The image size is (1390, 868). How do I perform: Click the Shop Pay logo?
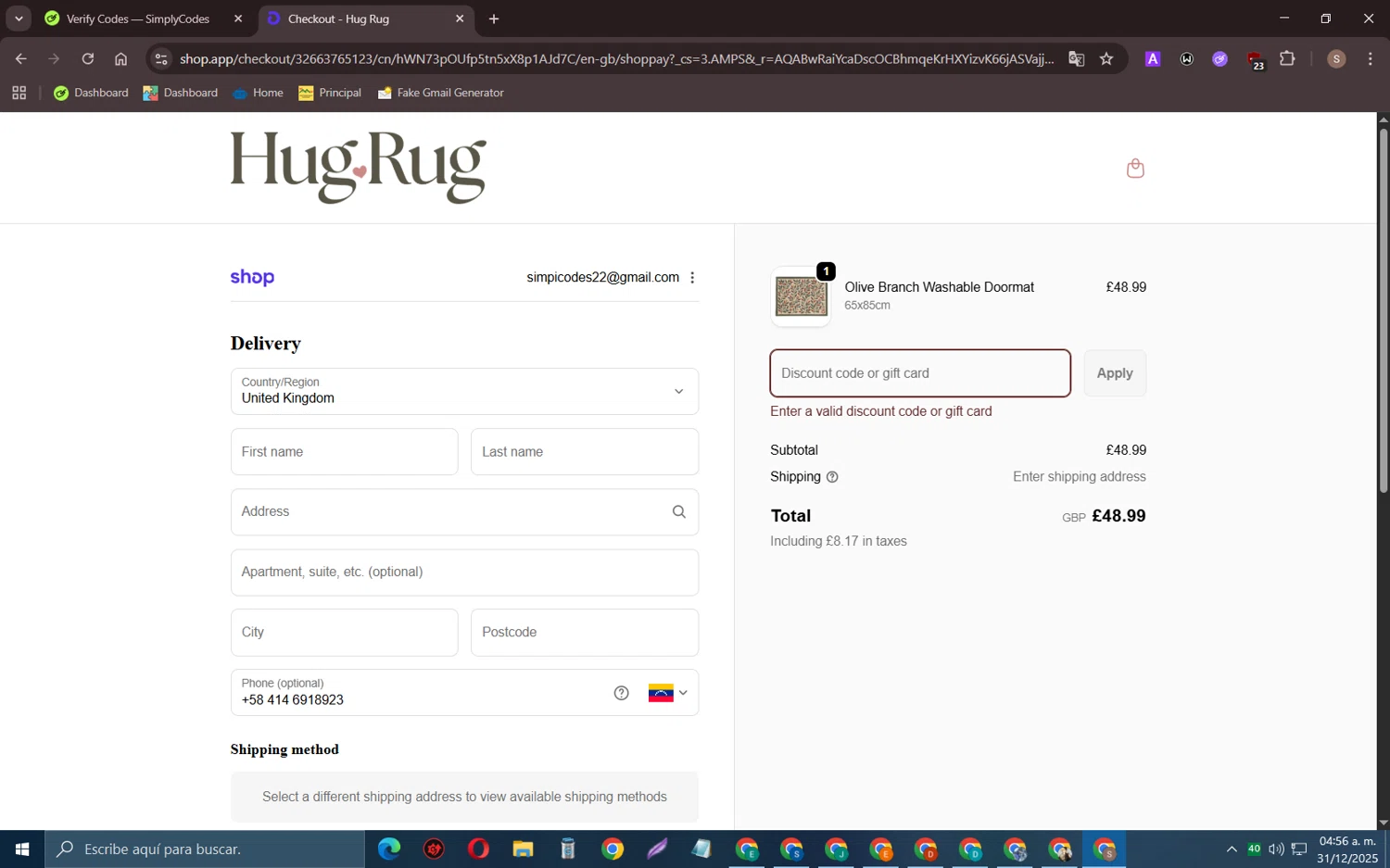[x=252, y=277]
